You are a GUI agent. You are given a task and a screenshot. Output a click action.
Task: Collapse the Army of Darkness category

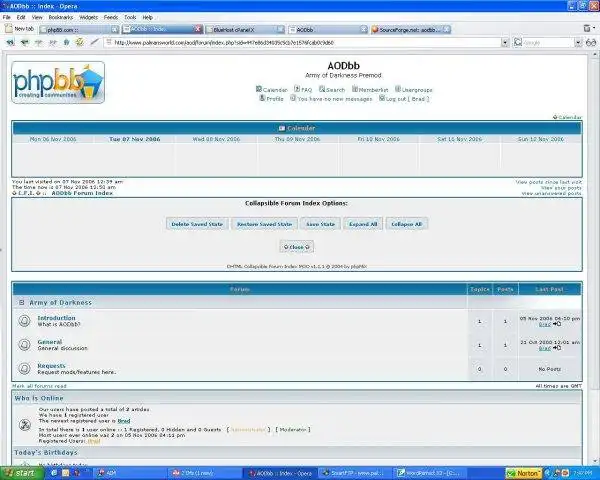(21, 302)
